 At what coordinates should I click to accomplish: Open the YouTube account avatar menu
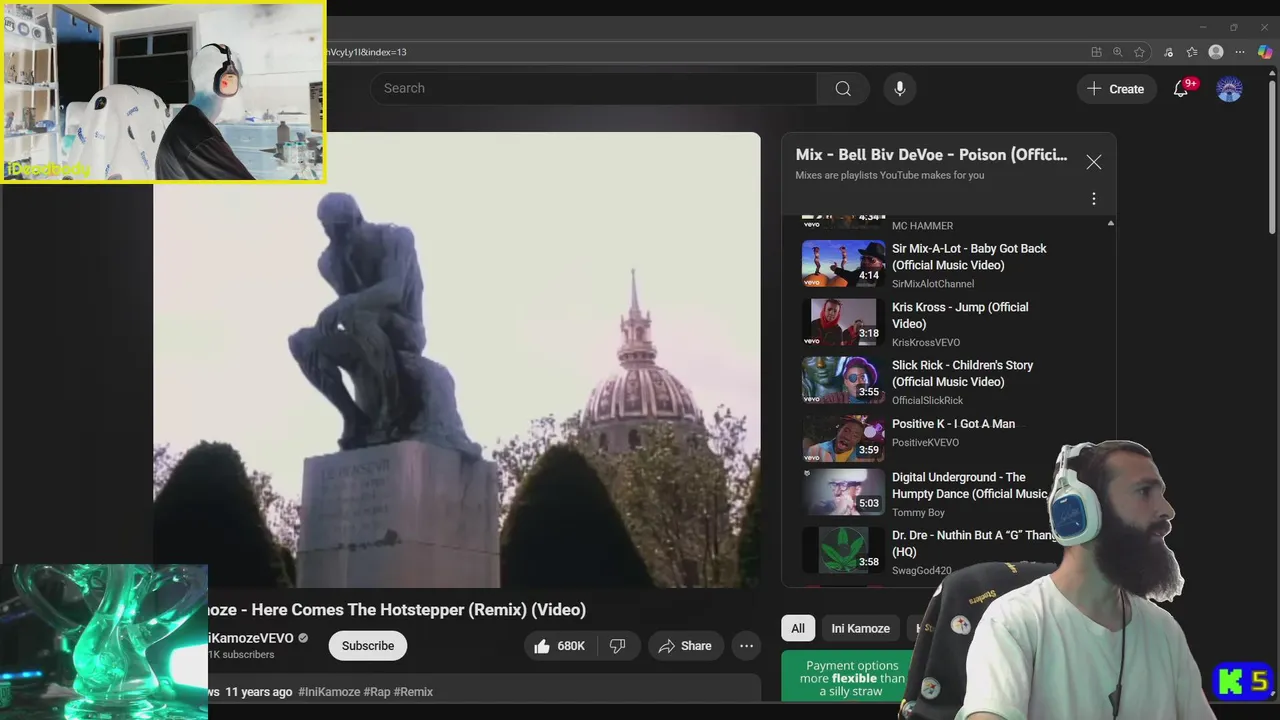point(1229,88)
